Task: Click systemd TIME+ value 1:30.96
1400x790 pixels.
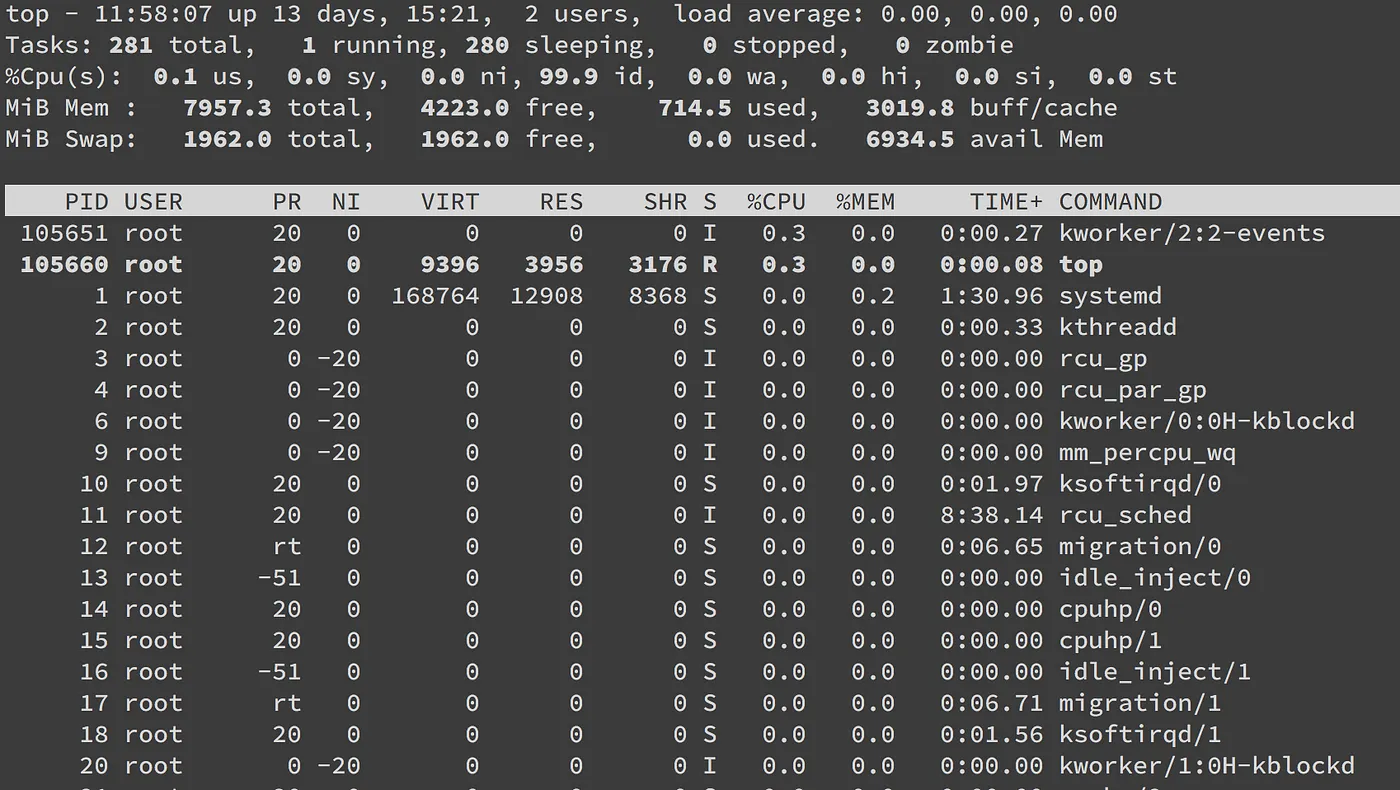Action: click(991, 296)
